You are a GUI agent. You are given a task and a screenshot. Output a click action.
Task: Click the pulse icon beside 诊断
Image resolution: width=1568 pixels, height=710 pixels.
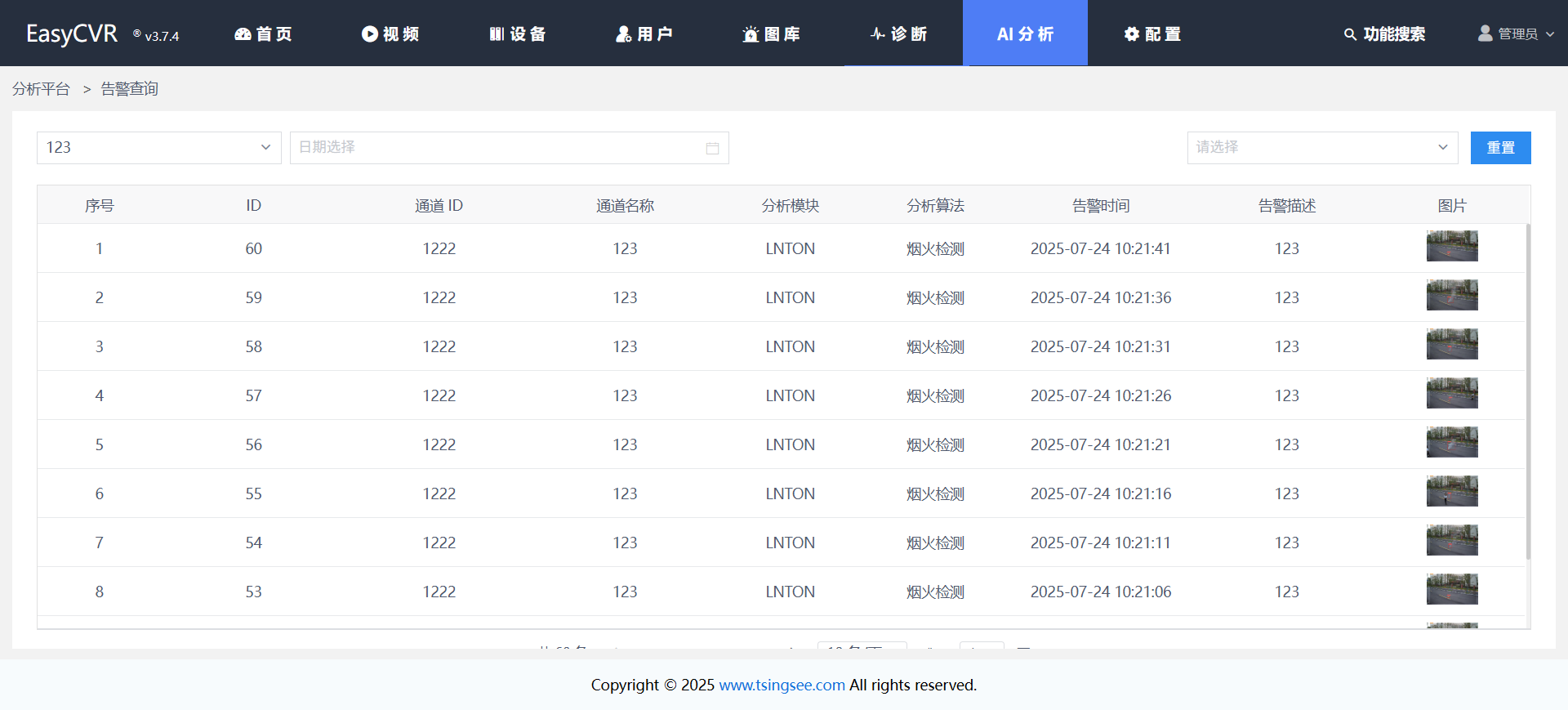[x=878, y=34]
